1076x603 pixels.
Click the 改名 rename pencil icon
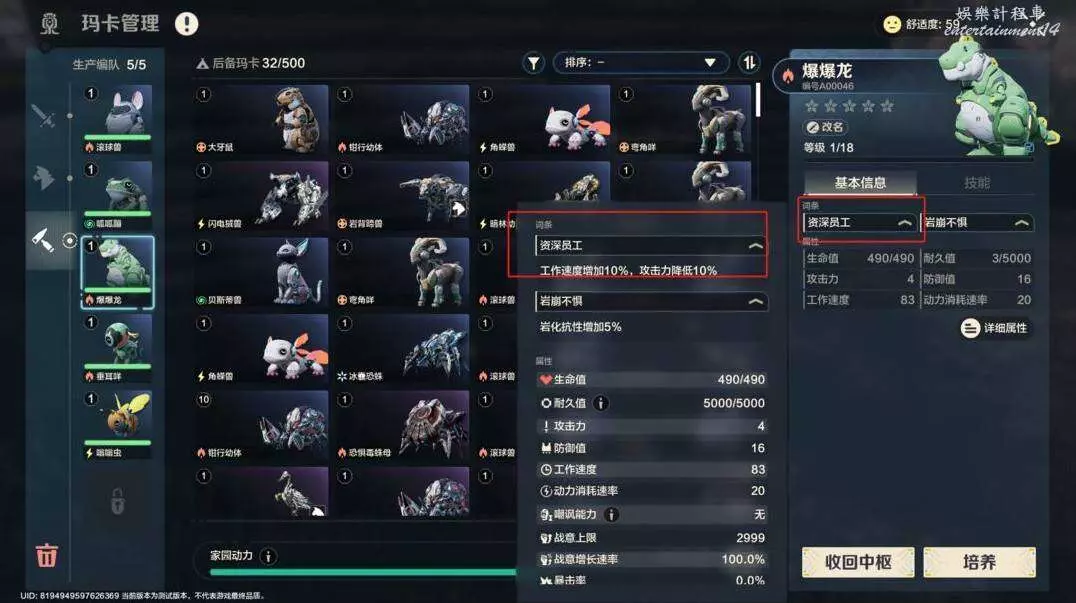click(813, 128)
